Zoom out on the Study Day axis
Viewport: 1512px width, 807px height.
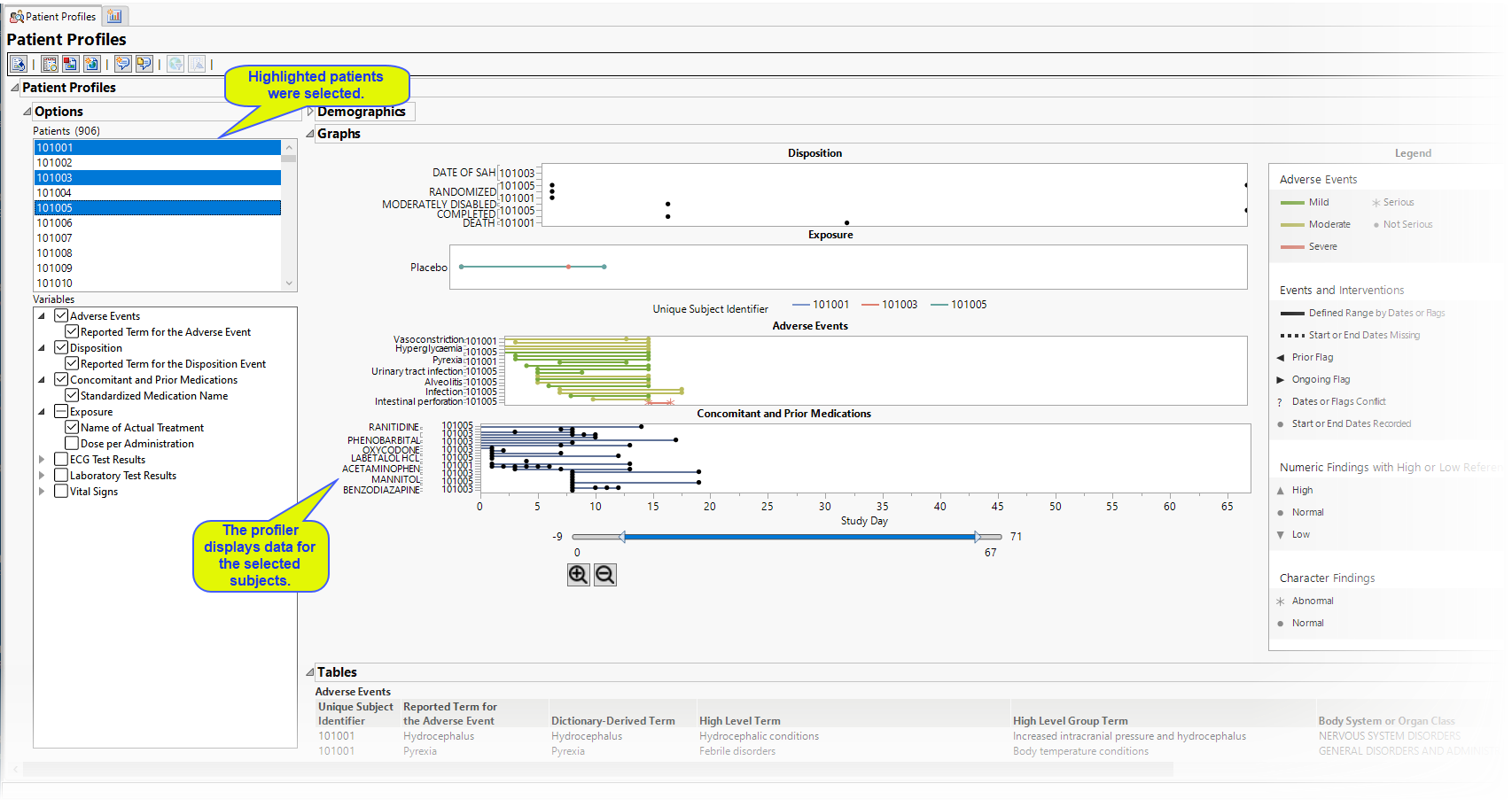tap(605, 575)
